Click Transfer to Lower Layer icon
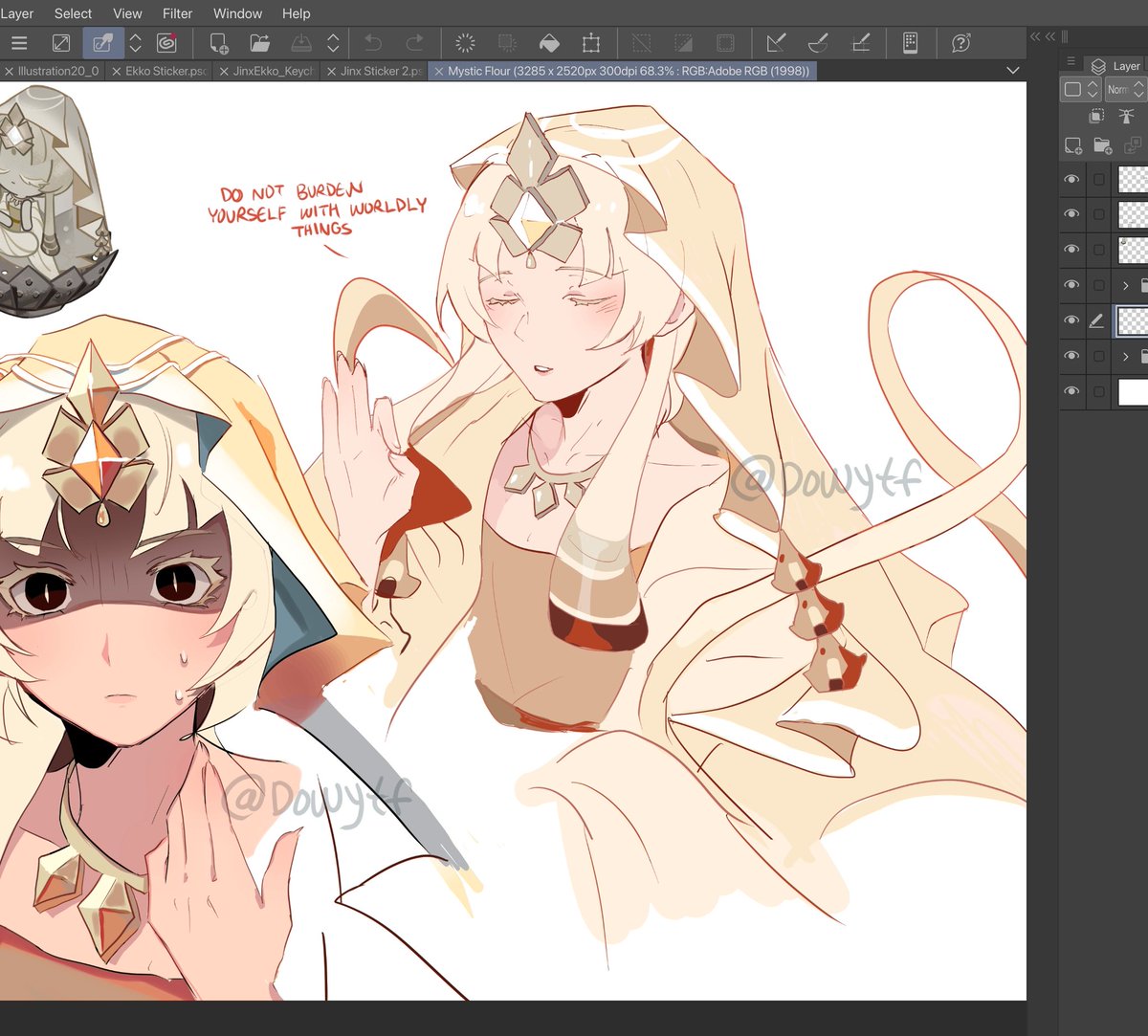The height and width of the screenshot is (1036, 1148). 1133,146
